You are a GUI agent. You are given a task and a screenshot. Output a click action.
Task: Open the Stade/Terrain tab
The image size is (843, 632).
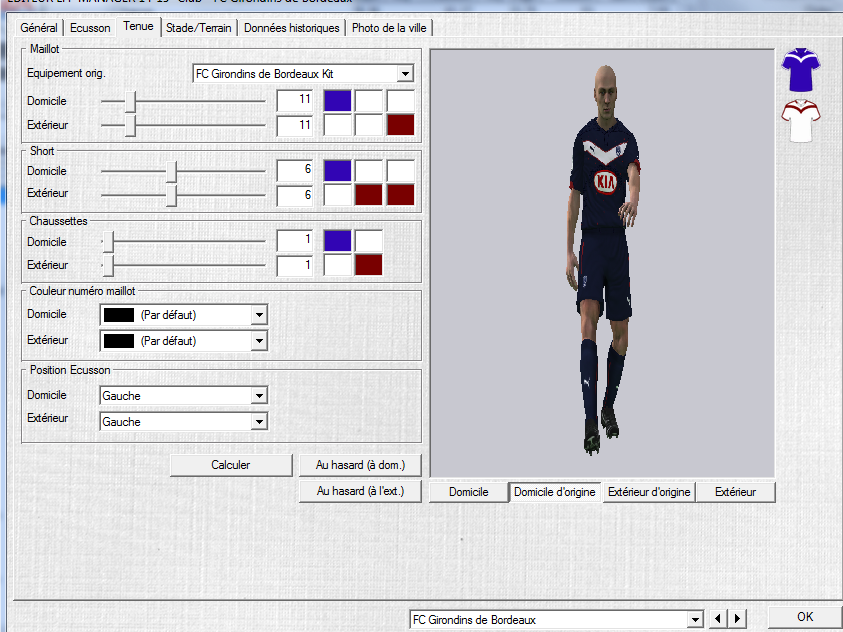tap(198, 28)
